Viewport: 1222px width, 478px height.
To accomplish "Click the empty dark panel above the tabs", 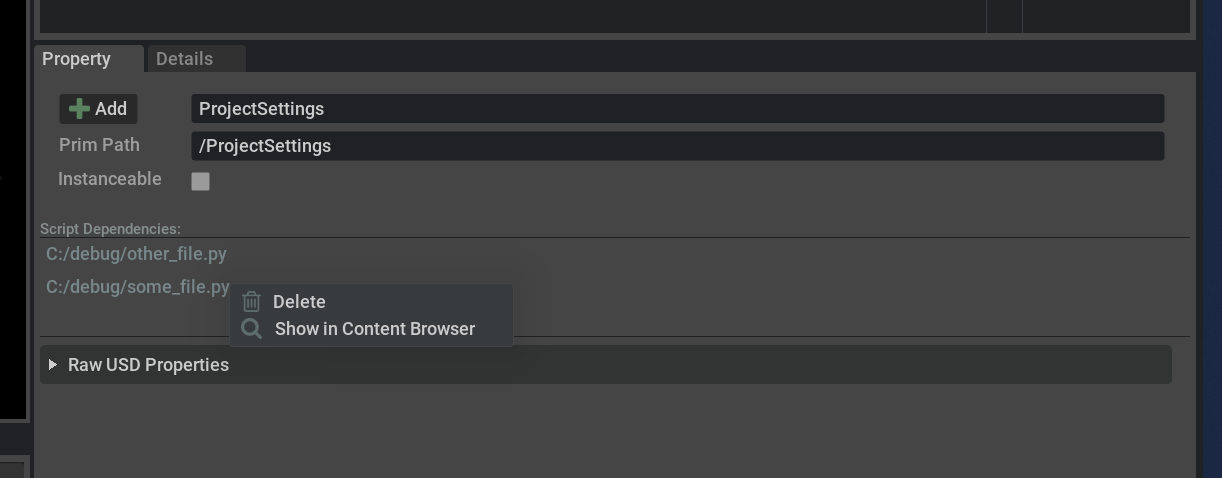I will point(500,15).
